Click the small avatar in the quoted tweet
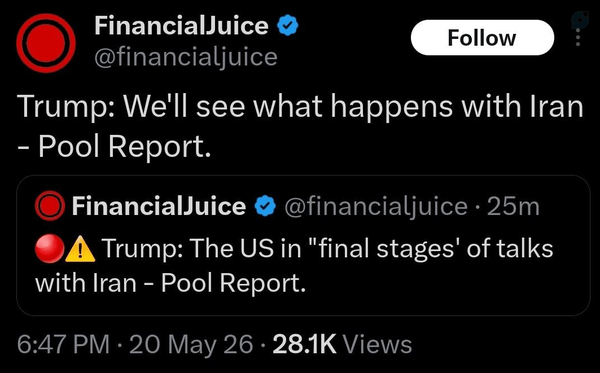This screenshot has height=373, width=600. tap(50, 206)
